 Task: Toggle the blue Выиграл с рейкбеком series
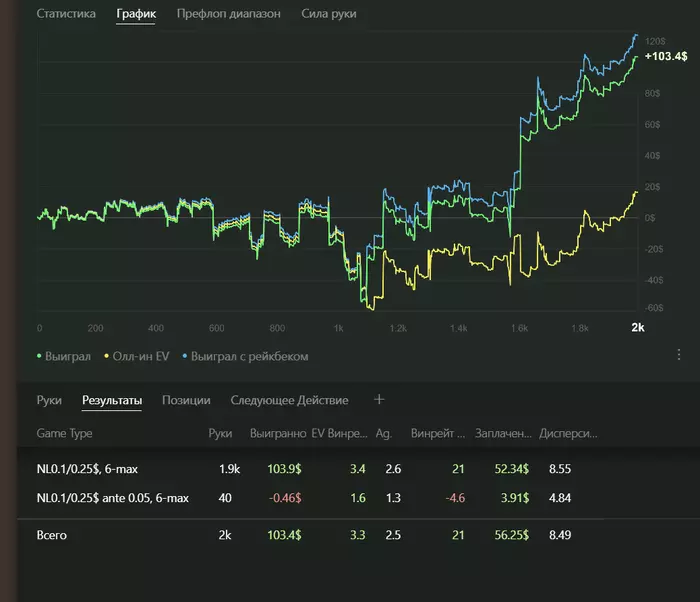click(x=246, y=356)
